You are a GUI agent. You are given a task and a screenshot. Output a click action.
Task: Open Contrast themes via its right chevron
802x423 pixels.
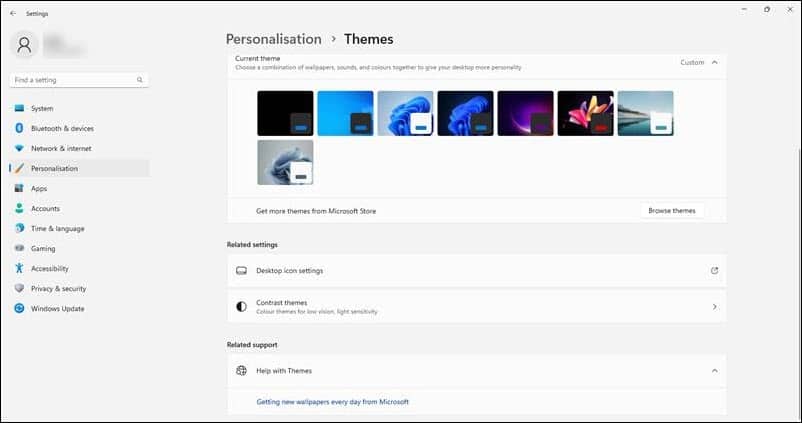click(715, 307)
